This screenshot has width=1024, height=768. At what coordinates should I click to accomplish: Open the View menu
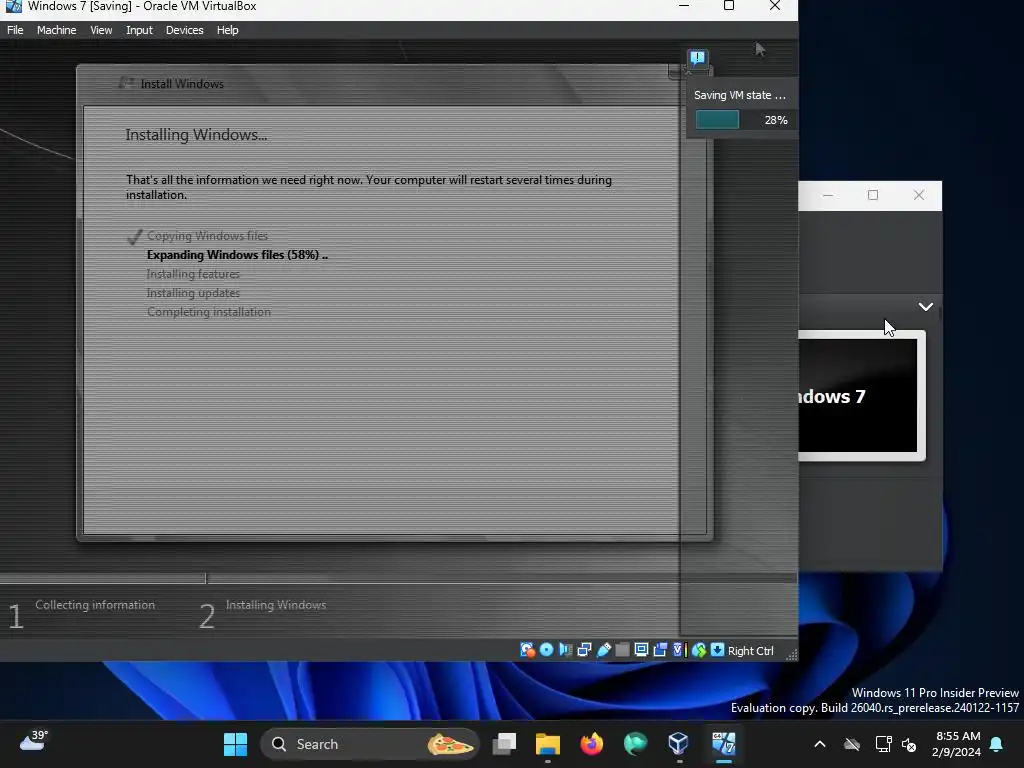pyautogui.click(x=101, y=30)
